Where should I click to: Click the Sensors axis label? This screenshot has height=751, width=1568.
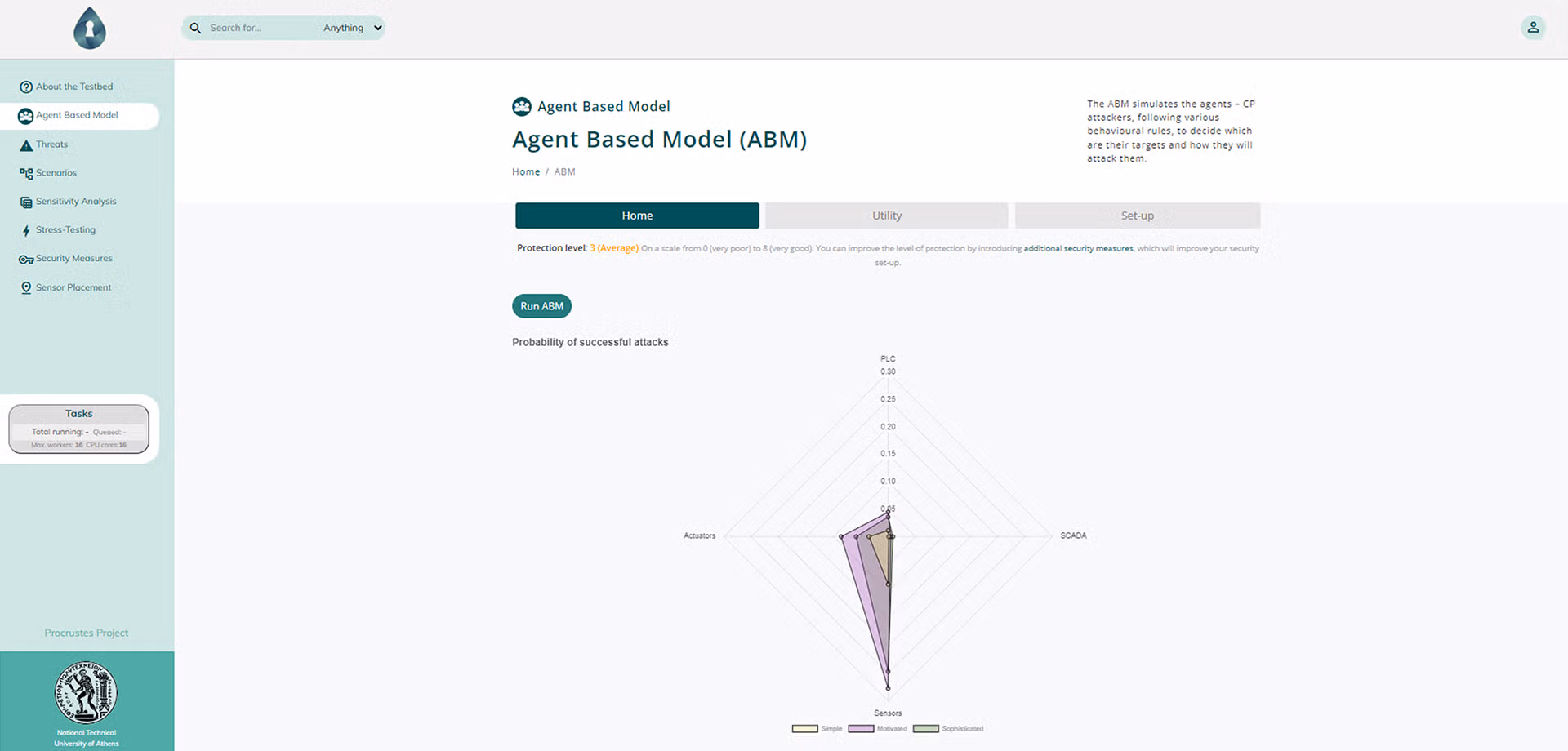pos(888,713)
